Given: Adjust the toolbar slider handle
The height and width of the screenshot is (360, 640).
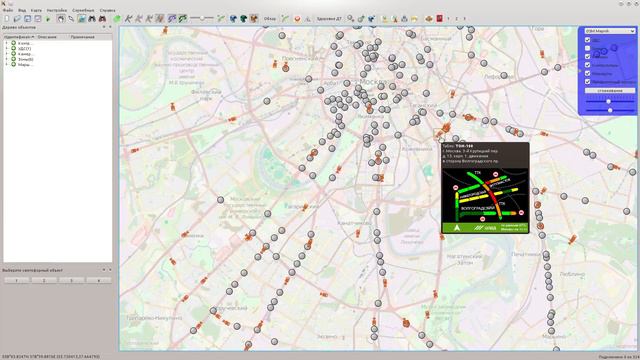Looking at the screenshot, I should pyautogui.click(x=202, y=18).
